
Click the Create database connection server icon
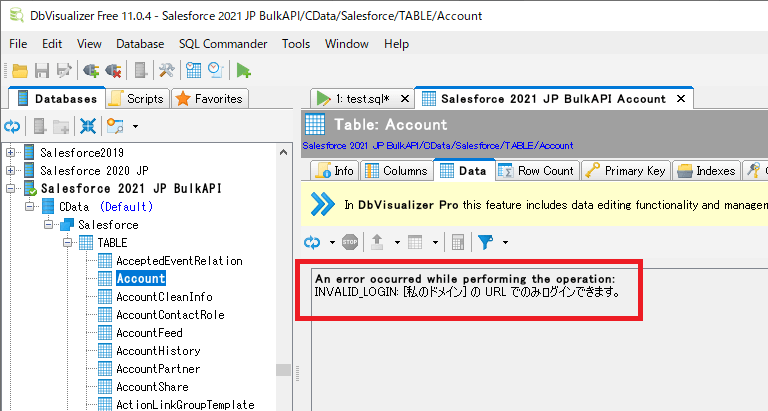point(141,71)
